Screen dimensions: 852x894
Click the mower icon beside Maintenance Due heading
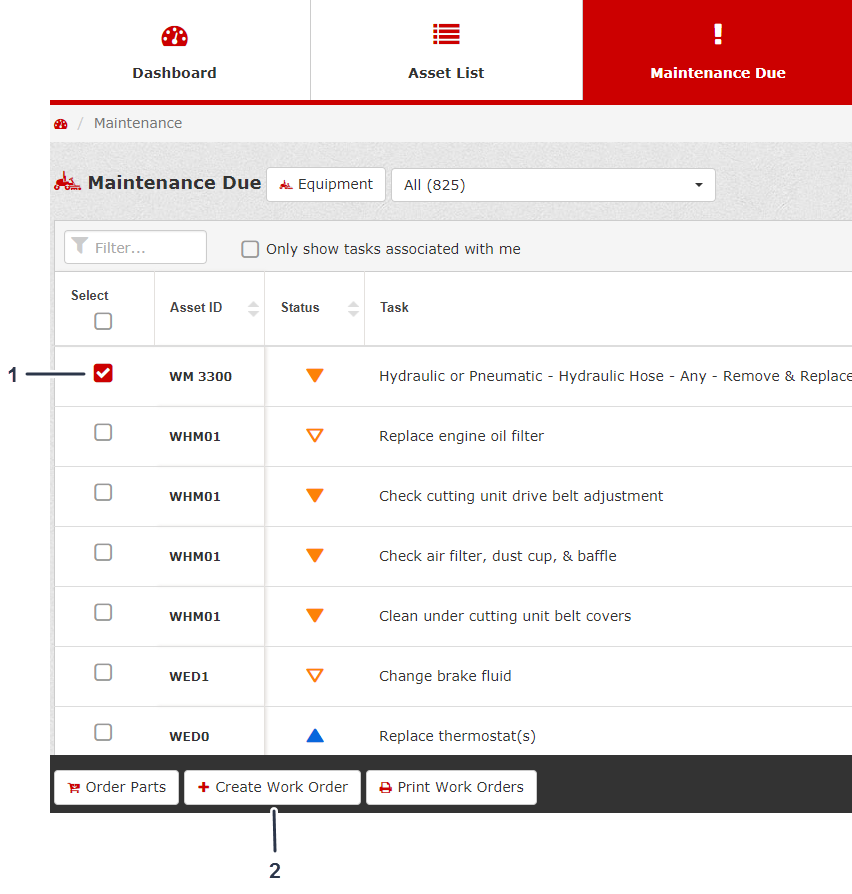[x=68, y=183]
